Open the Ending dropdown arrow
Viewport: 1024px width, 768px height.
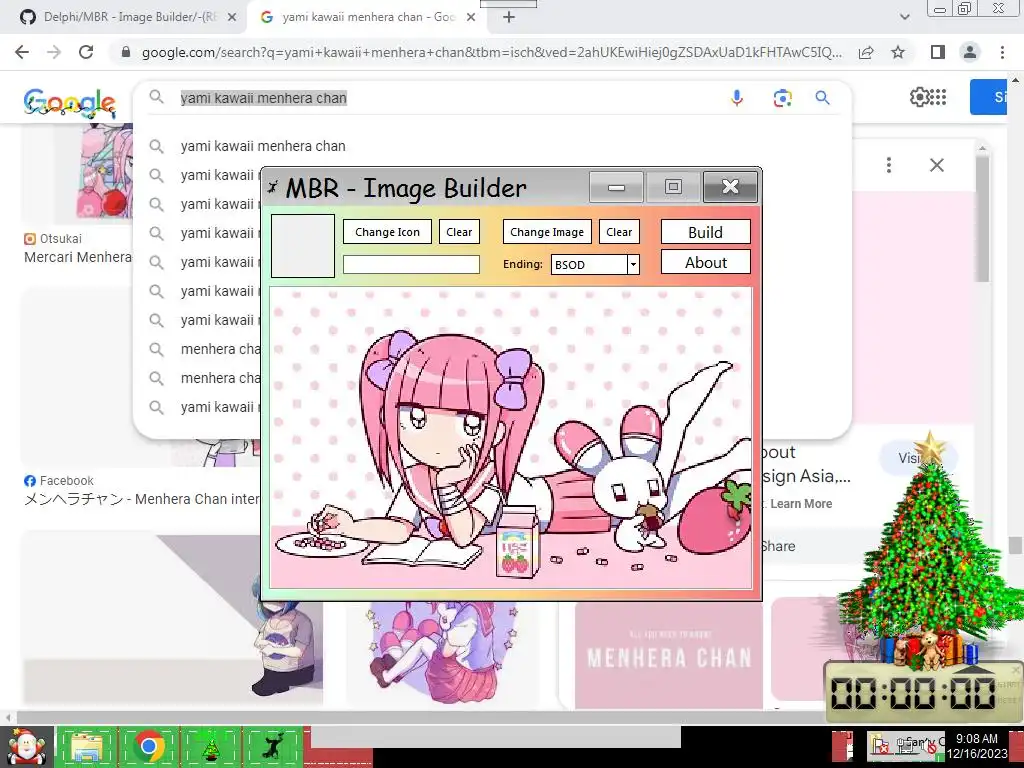click(x=633, y=264)
